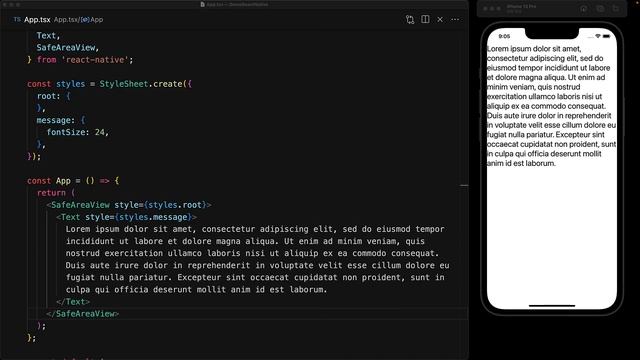Click on 'styles.message' in the Text tag

[153, 217]
